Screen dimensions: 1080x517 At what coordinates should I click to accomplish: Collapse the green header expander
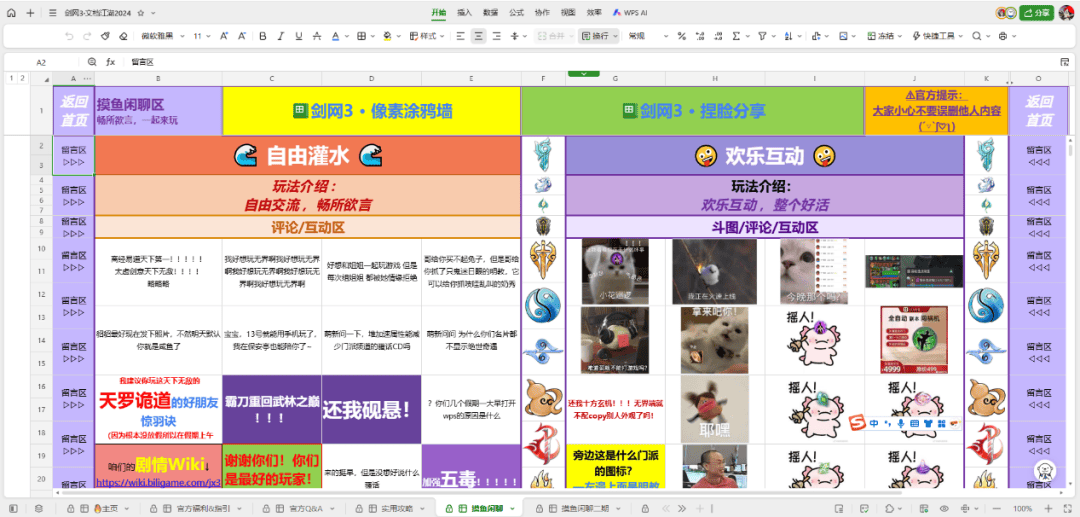coord(583,74)
